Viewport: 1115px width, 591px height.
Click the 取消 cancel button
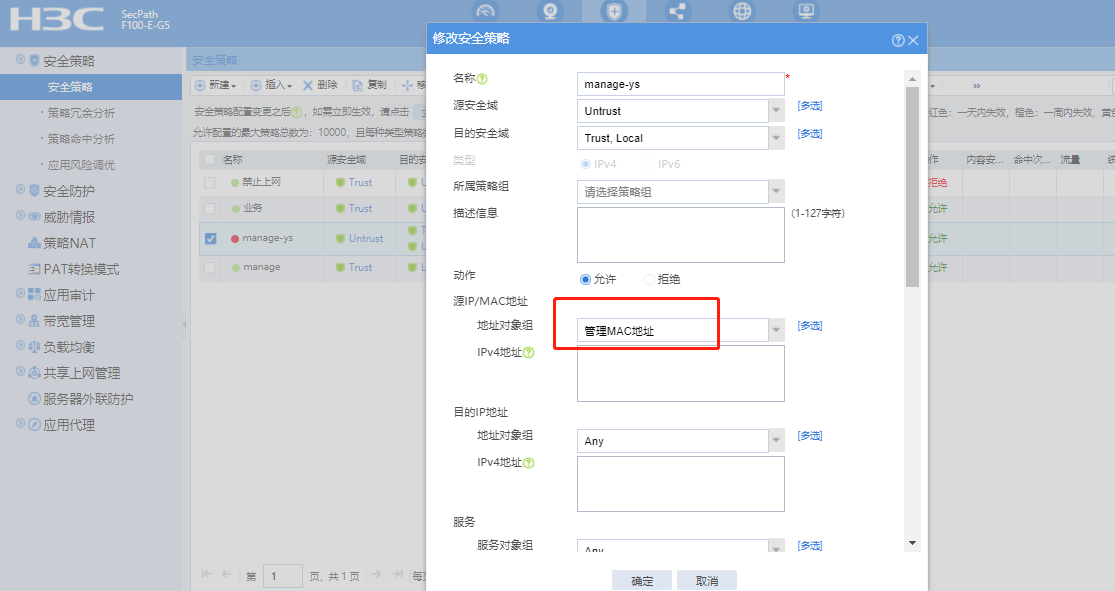707,580
